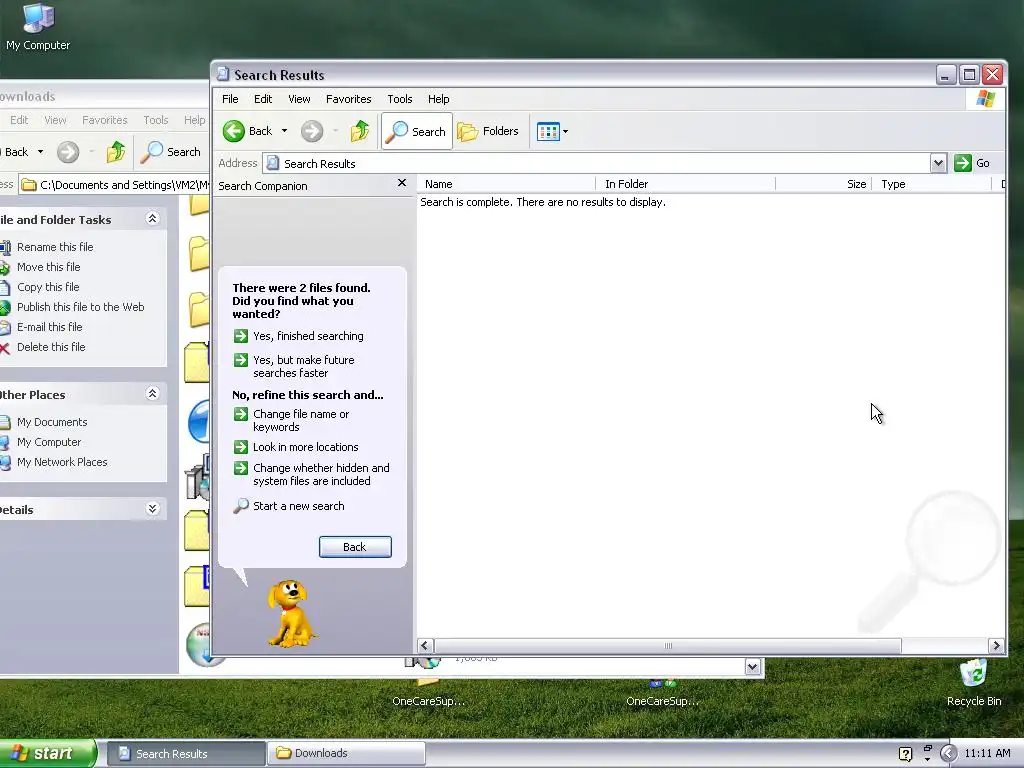Click the horizontal scrollbar left arrow
The height and width of the screenshot is (768, 1024).
425,646
